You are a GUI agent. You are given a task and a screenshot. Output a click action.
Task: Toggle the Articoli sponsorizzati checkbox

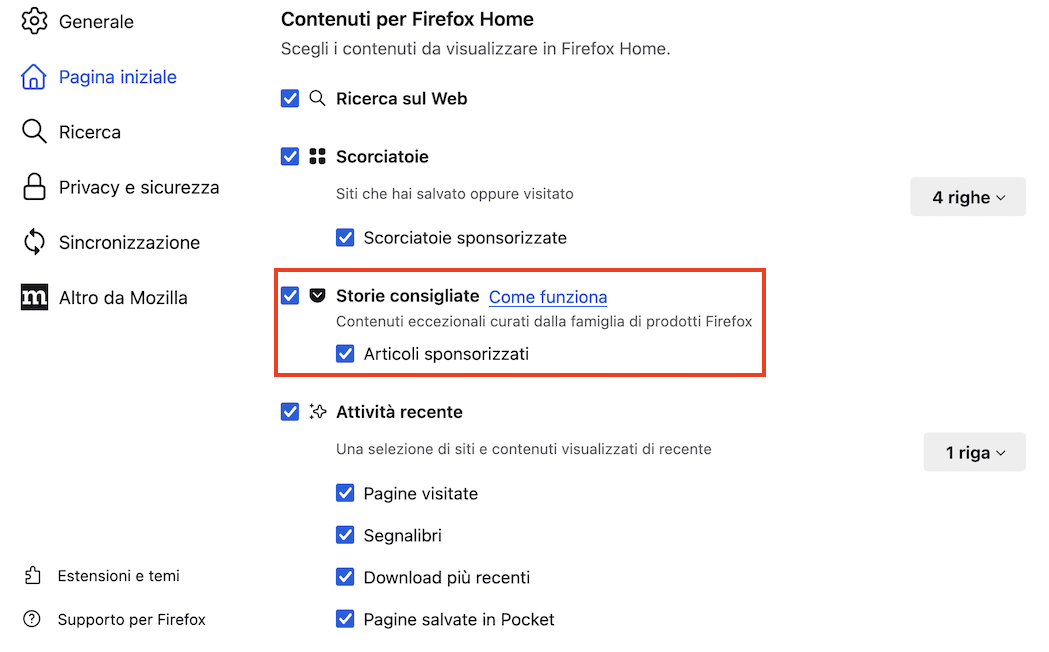pyautogui.click(x=345, y=354)
